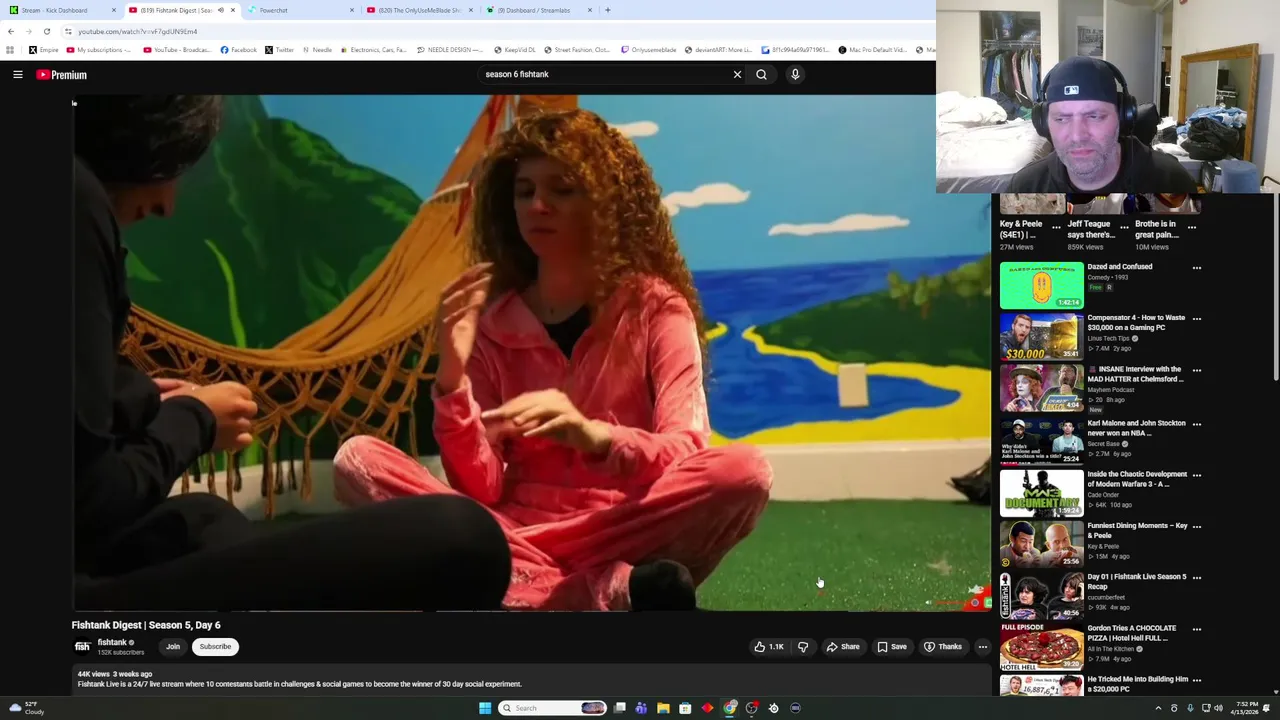Open the weather widget showing Cloudy
Screen dimensions: 1280x720
pyautogui.click(x=27, y=708)
